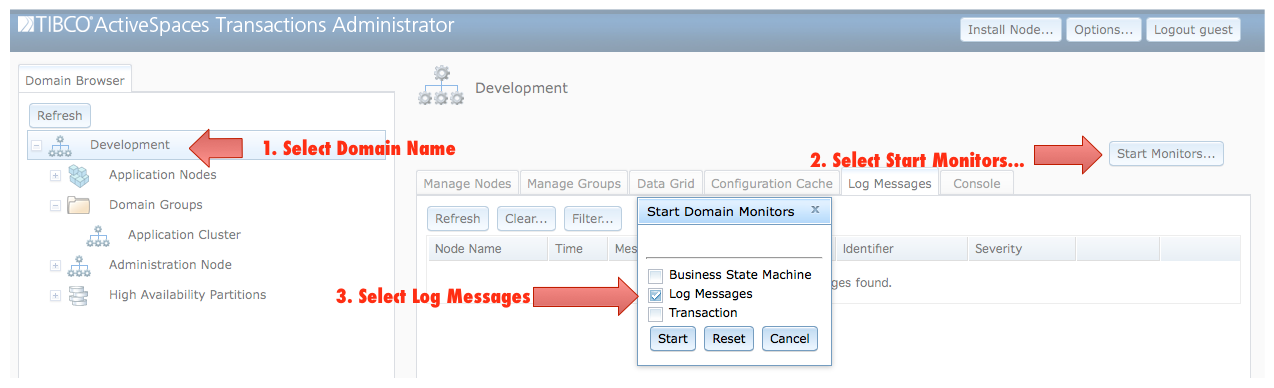The image size is (1274, 388).
Task: Click Logout guest button
Action: 1193,30
